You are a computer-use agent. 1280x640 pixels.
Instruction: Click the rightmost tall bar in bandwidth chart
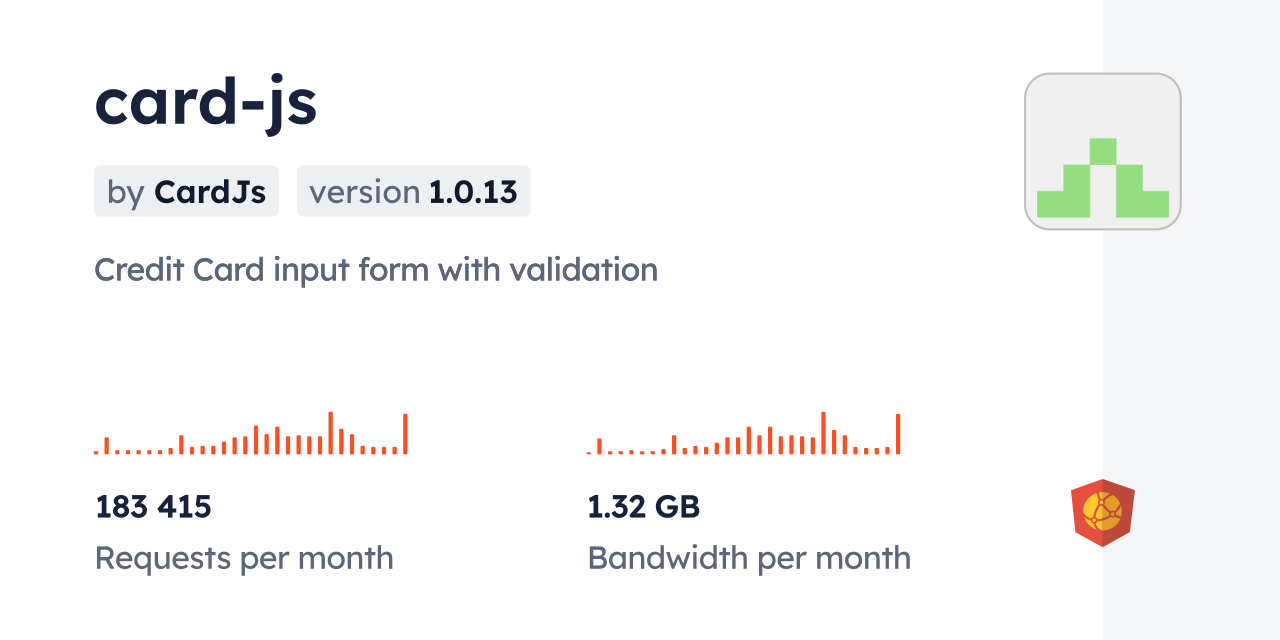(898, 434)
